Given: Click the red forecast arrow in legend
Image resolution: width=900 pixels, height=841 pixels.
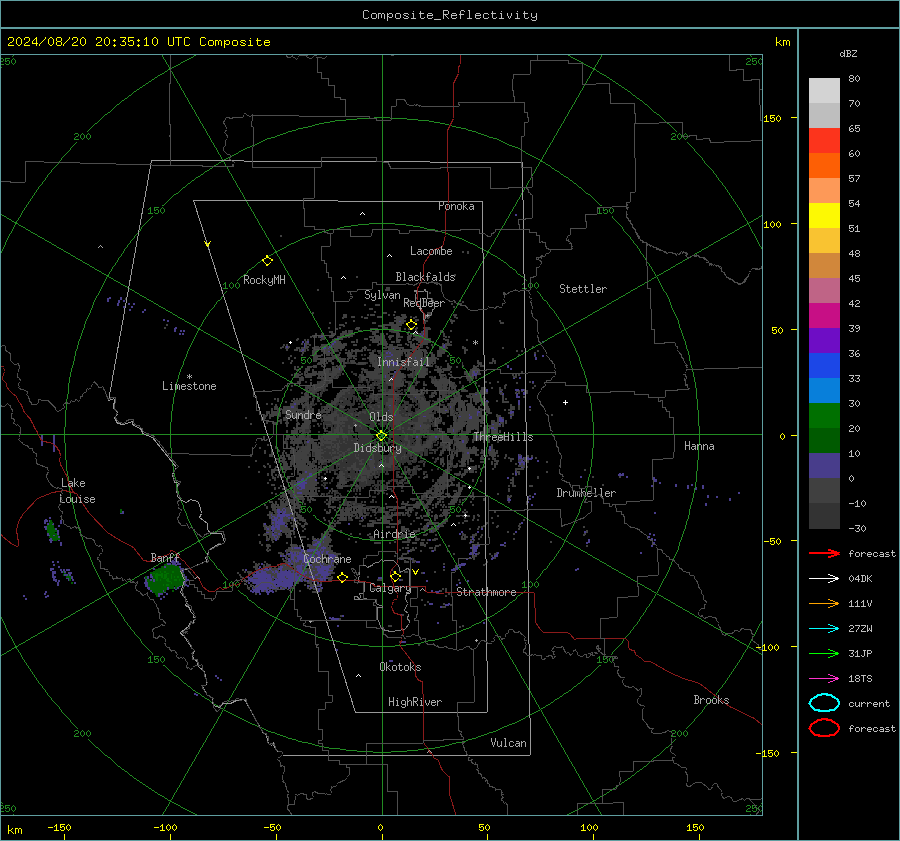Looking at the screenshot, I should [824, 553].
